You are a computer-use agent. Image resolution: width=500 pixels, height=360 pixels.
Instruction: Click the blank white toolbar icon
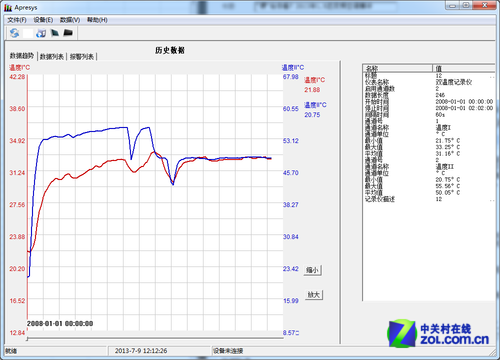click(x=28, y=33)
